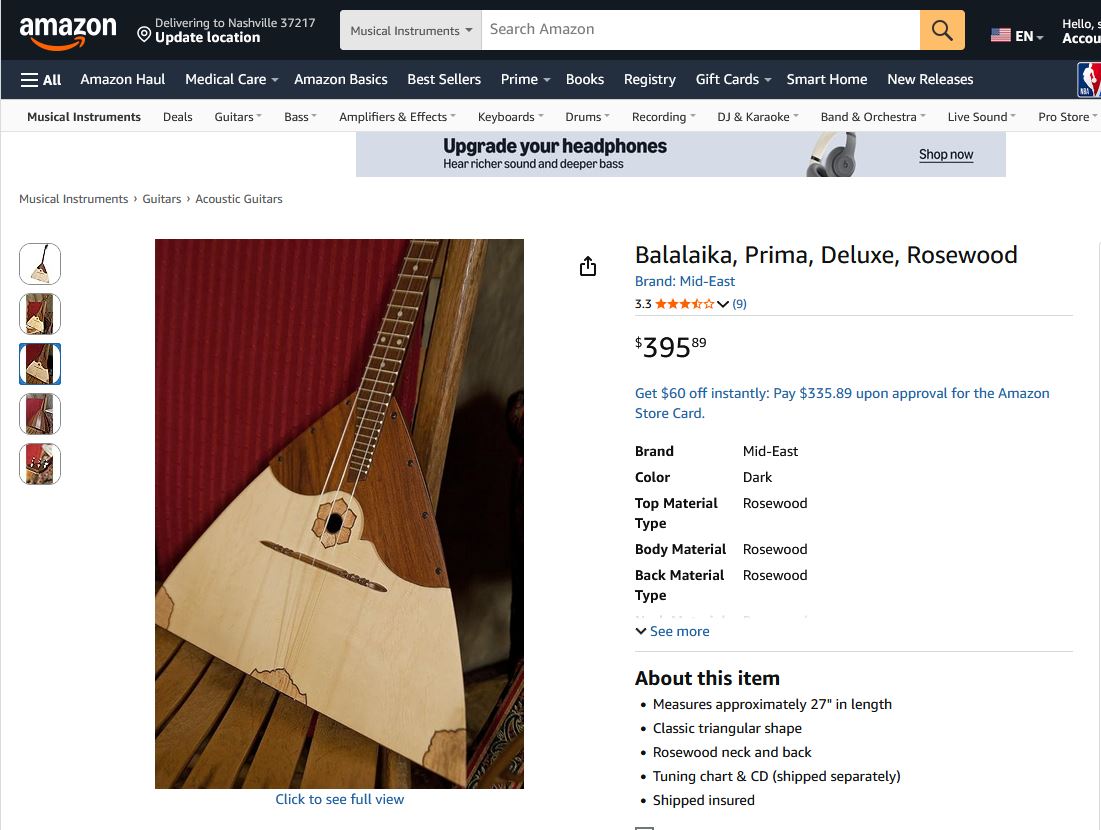
Task: Open the Best Sellers page
Action: click(444, 80)
